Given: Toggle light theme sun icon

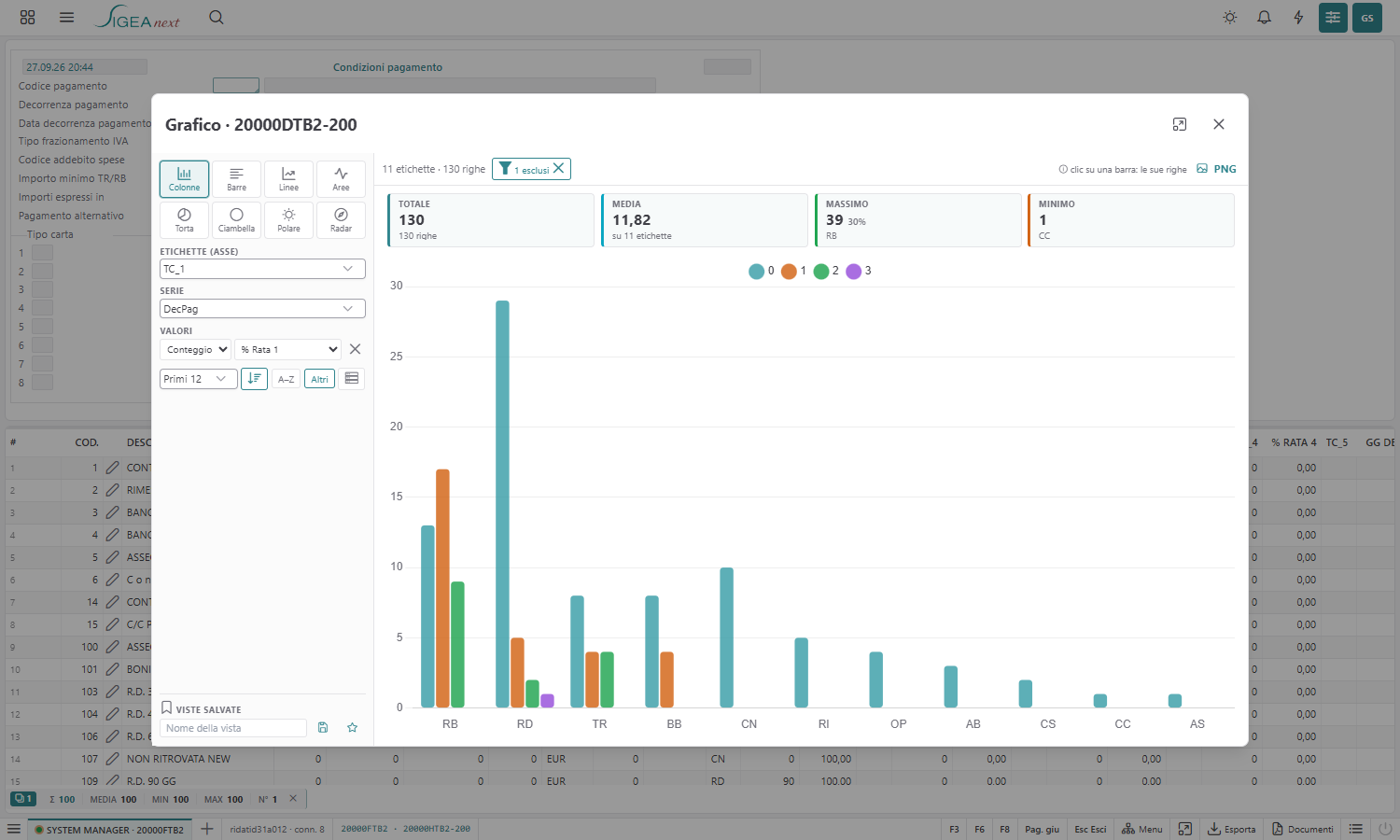Looking at the screenshot, I should coord(1230,17).
